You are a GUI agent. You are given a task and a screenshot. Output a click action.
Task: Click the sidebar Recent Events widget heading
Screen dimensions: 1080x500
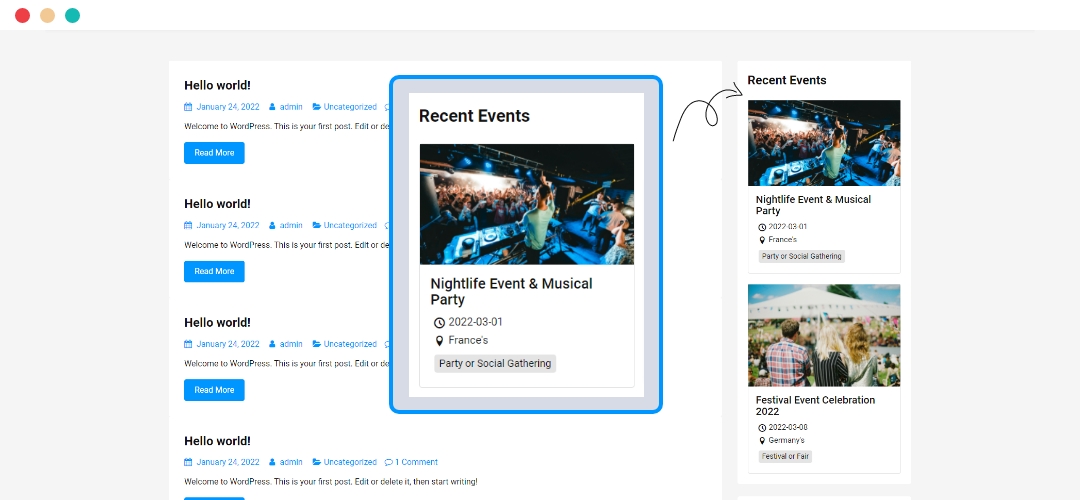click(x=787, y=80)
